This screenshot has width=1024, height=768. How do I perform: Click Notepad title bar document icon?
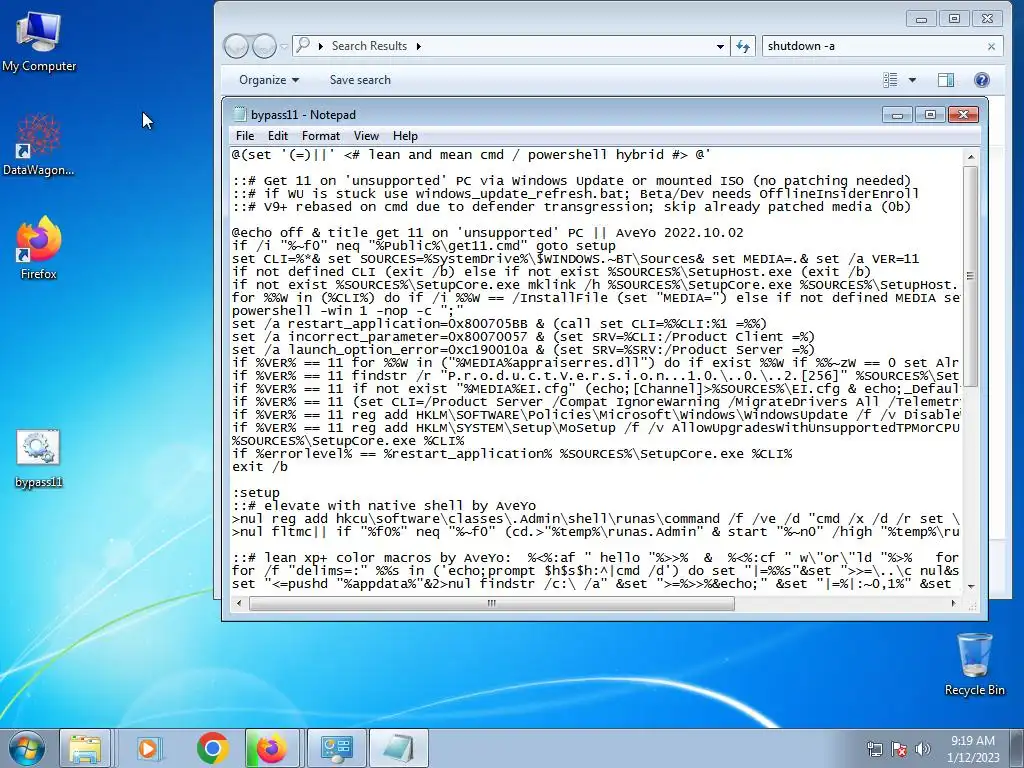click(x=239, y=114)
